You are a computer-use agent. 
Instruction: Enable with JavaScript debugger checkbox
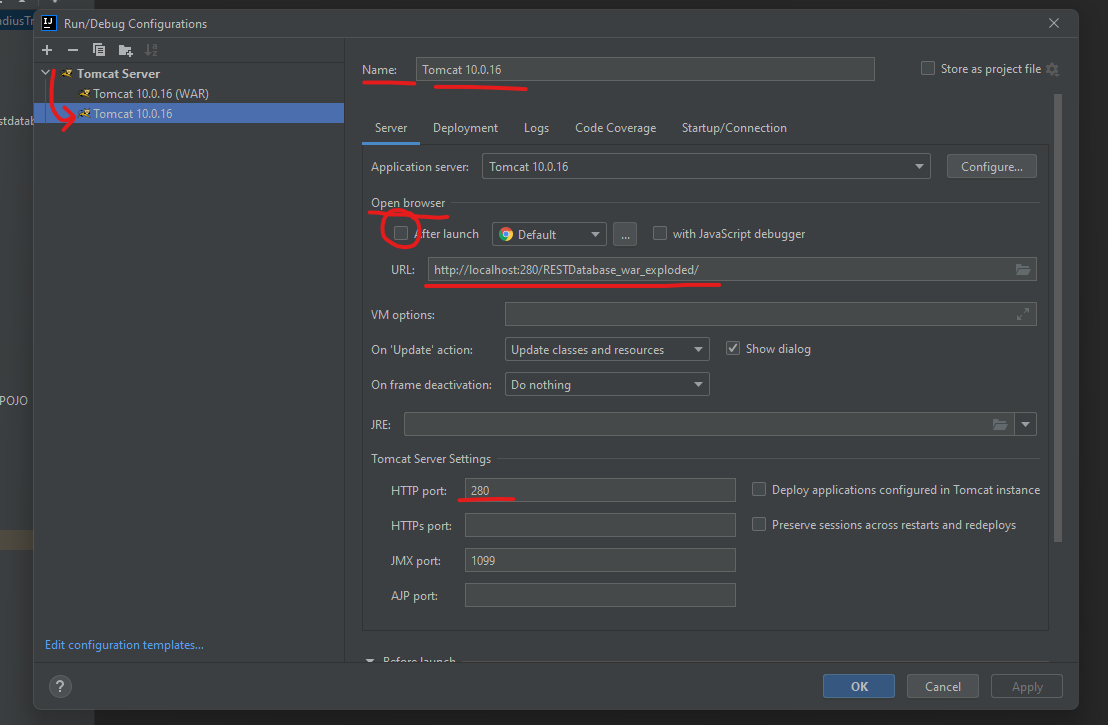[659, 233]
